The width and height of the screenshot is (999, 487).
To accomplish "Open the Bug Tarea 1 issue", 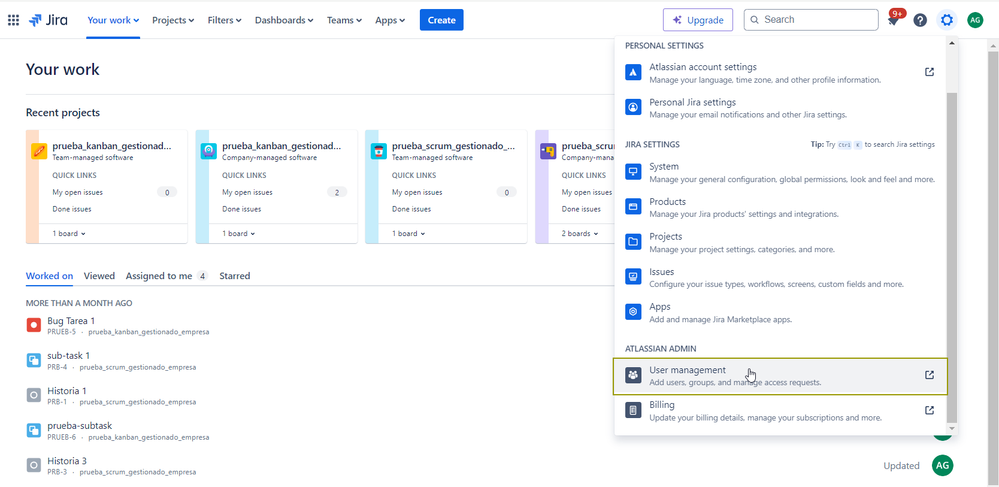I will [71, 321].
